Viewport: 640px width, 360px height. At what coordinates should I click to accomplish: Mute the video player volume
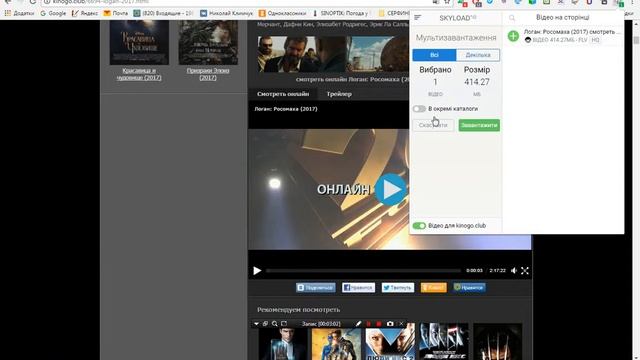(x=514, y=271)
